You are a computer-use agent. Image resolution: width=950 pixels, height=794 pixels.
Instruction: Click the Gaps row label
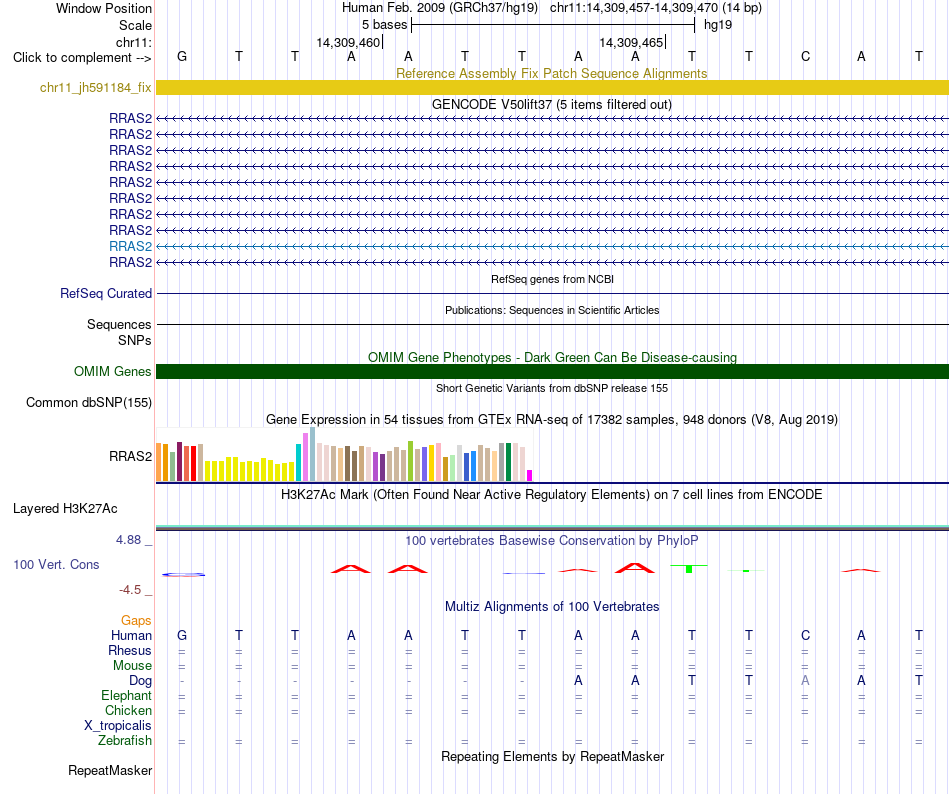pyautogui.click(x=136, y=620)
